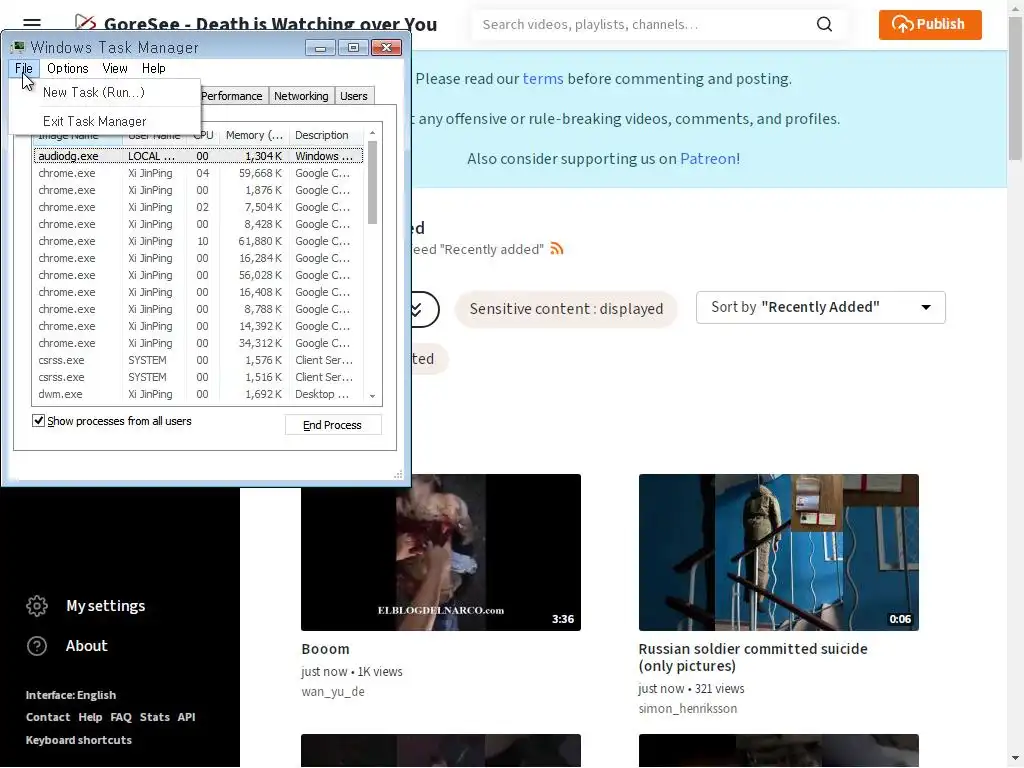Switch to the Networking tab
This screenshot has width=1024, height=768.
click(301, 96)
